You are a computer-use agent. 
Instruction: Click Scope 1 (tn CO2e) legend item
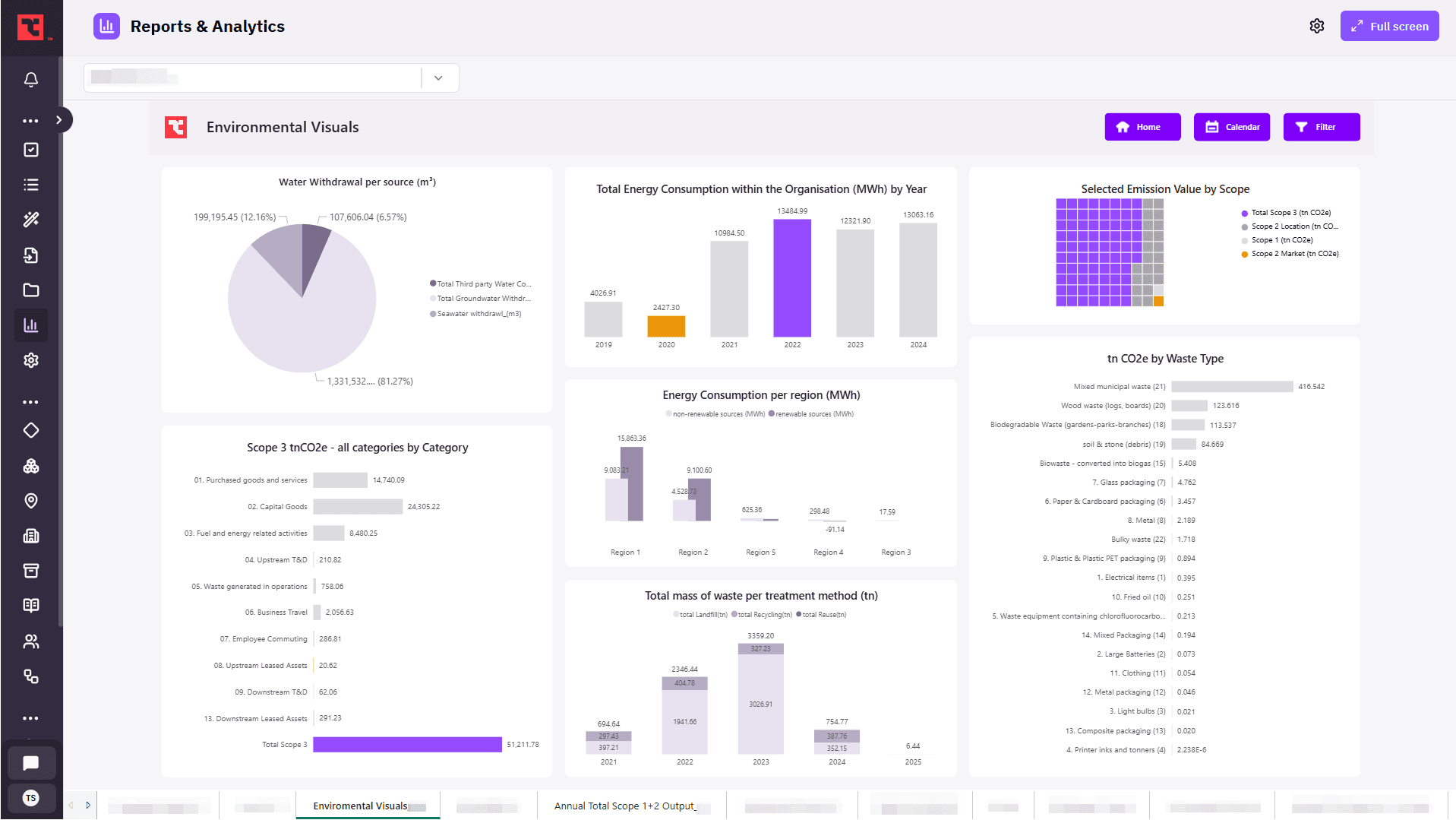(1278, 240)
